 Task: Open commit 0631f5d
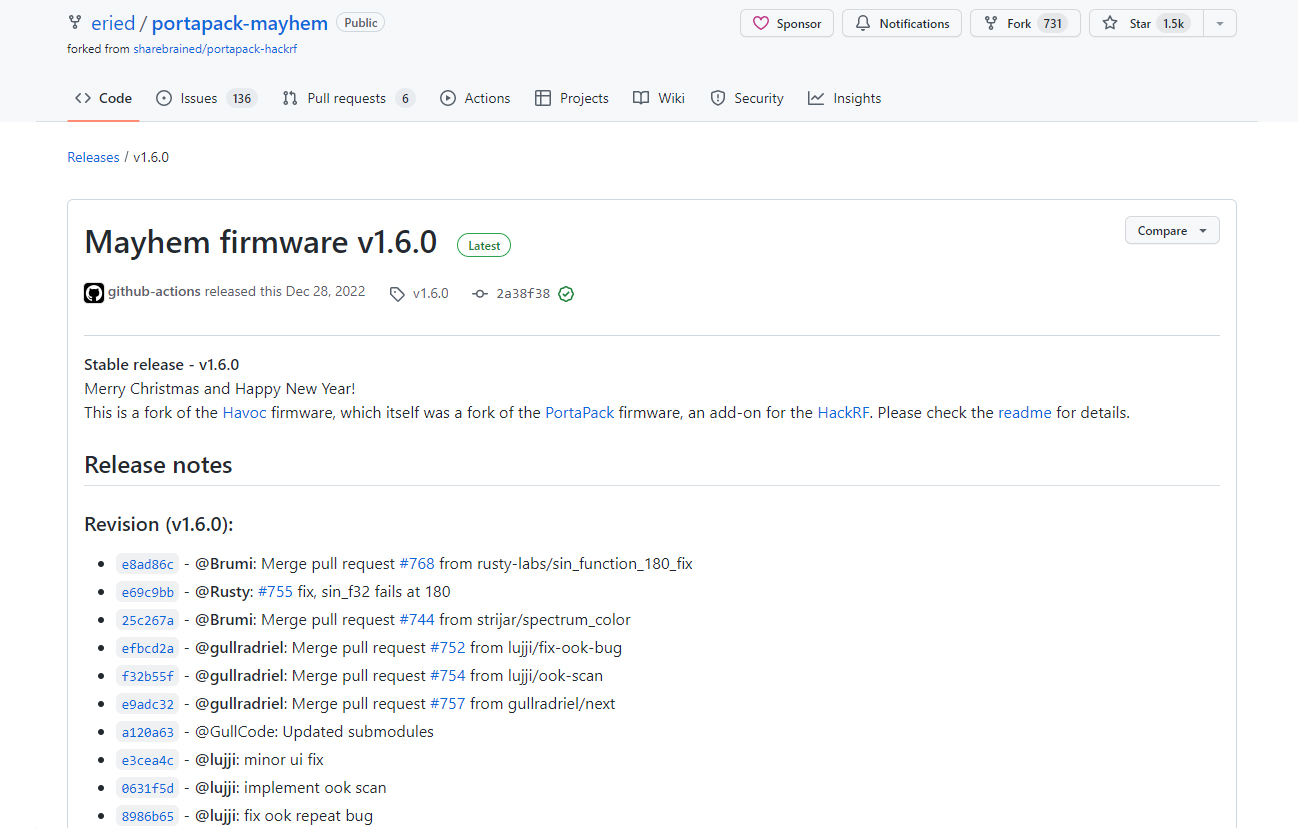tap(147, 788)
